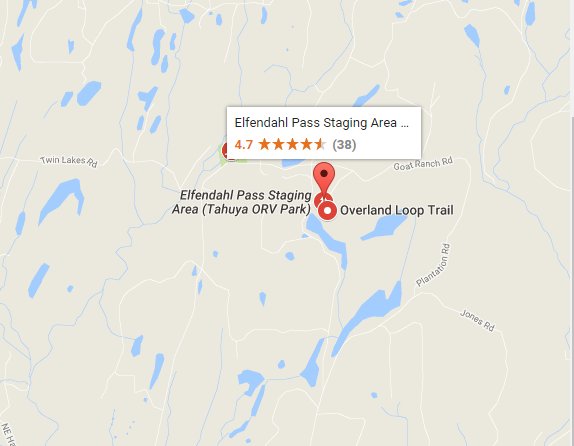574x446 pixels.
Task: Click the third orange rating star
Action: pos(292,144)
